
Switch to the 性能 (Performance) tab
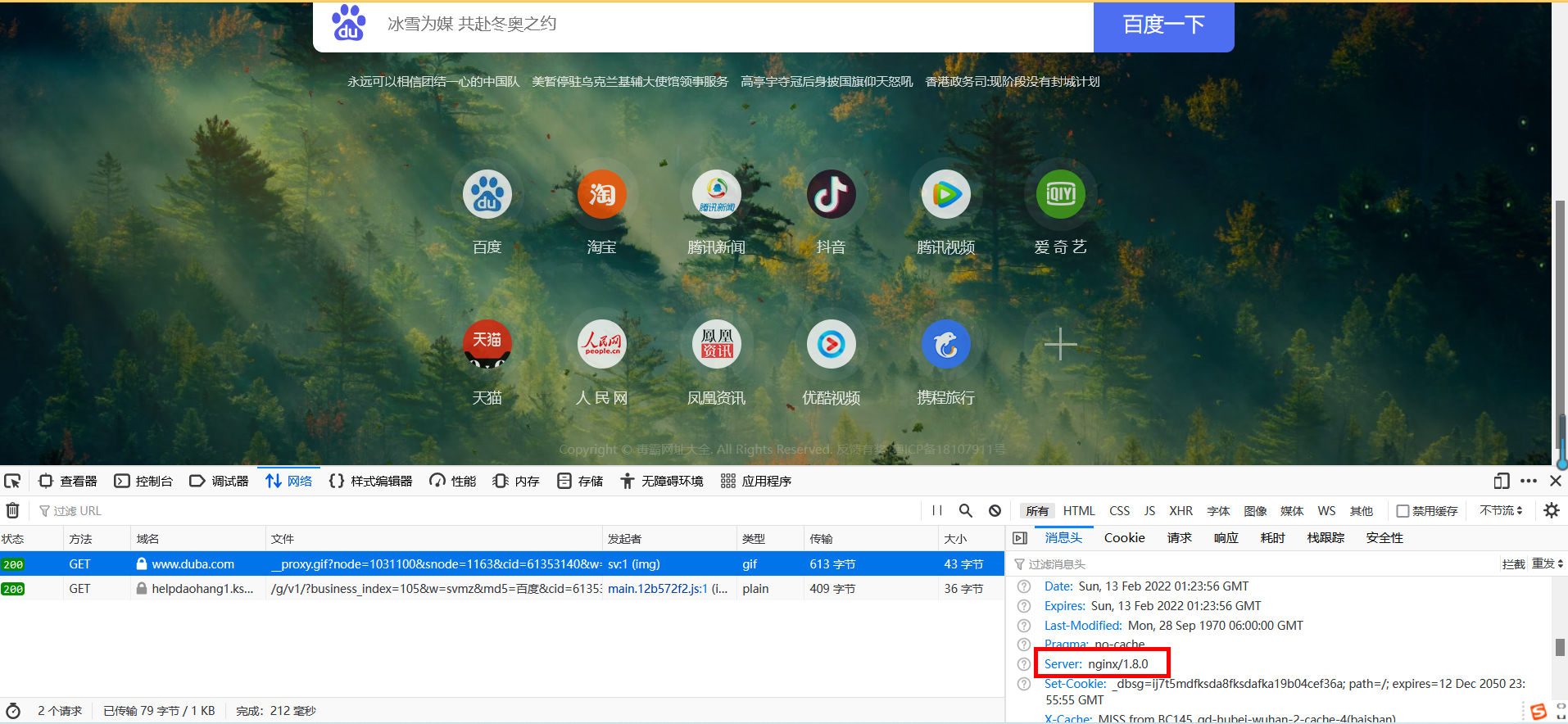tap(453, 481)
